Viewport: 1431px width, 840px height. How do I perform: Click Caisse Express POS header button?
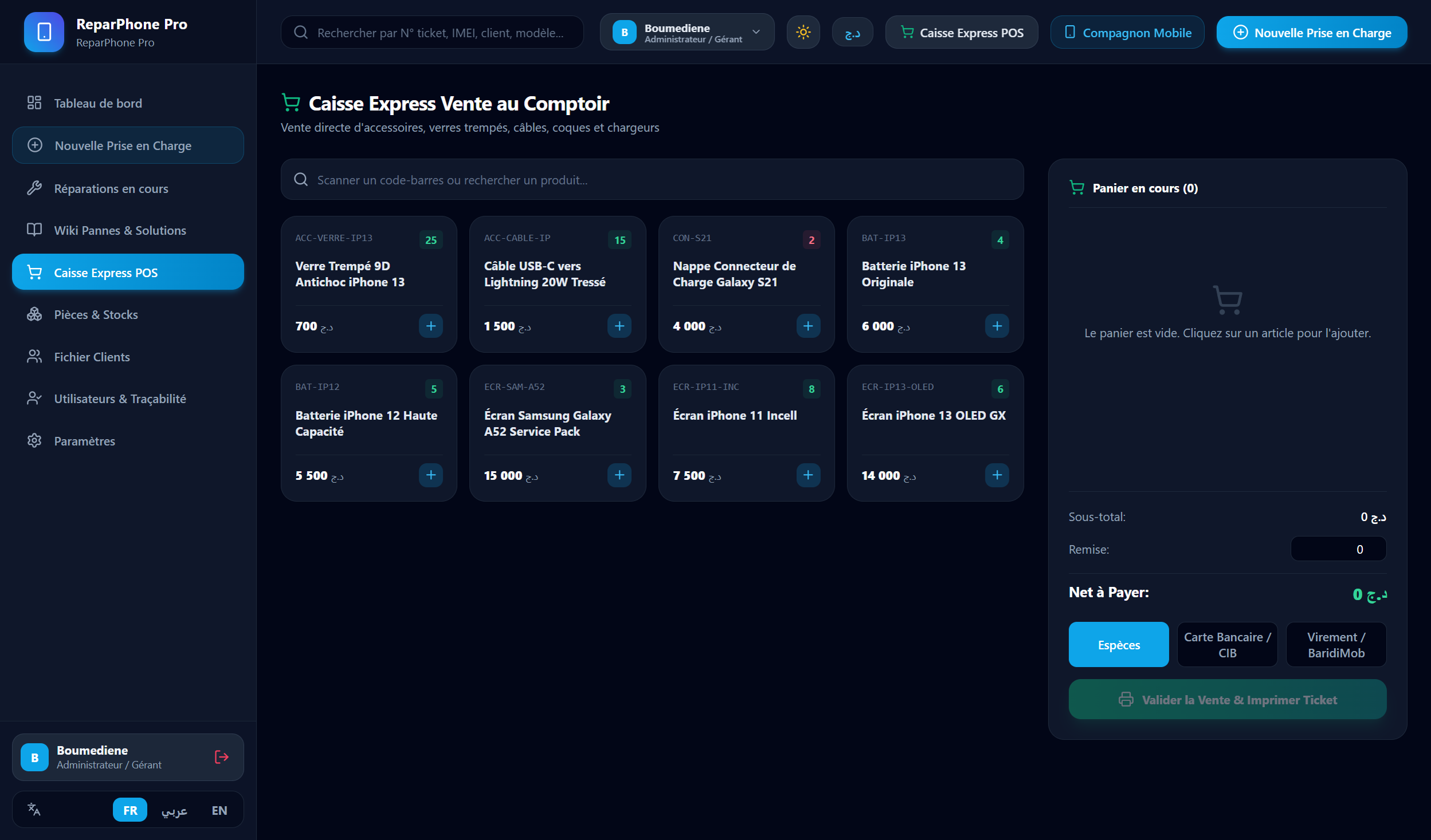coord(961,32)
